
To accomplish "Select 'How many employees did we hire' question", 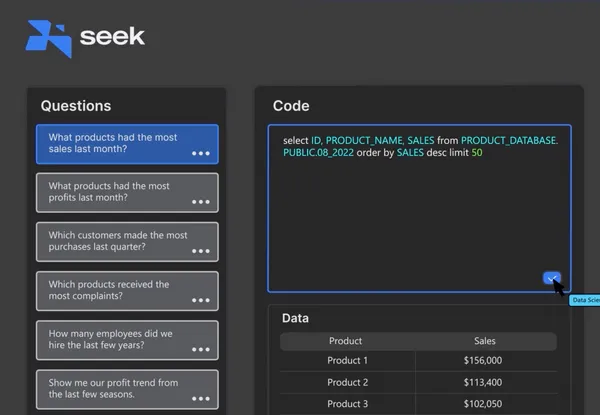I will 127,340.
